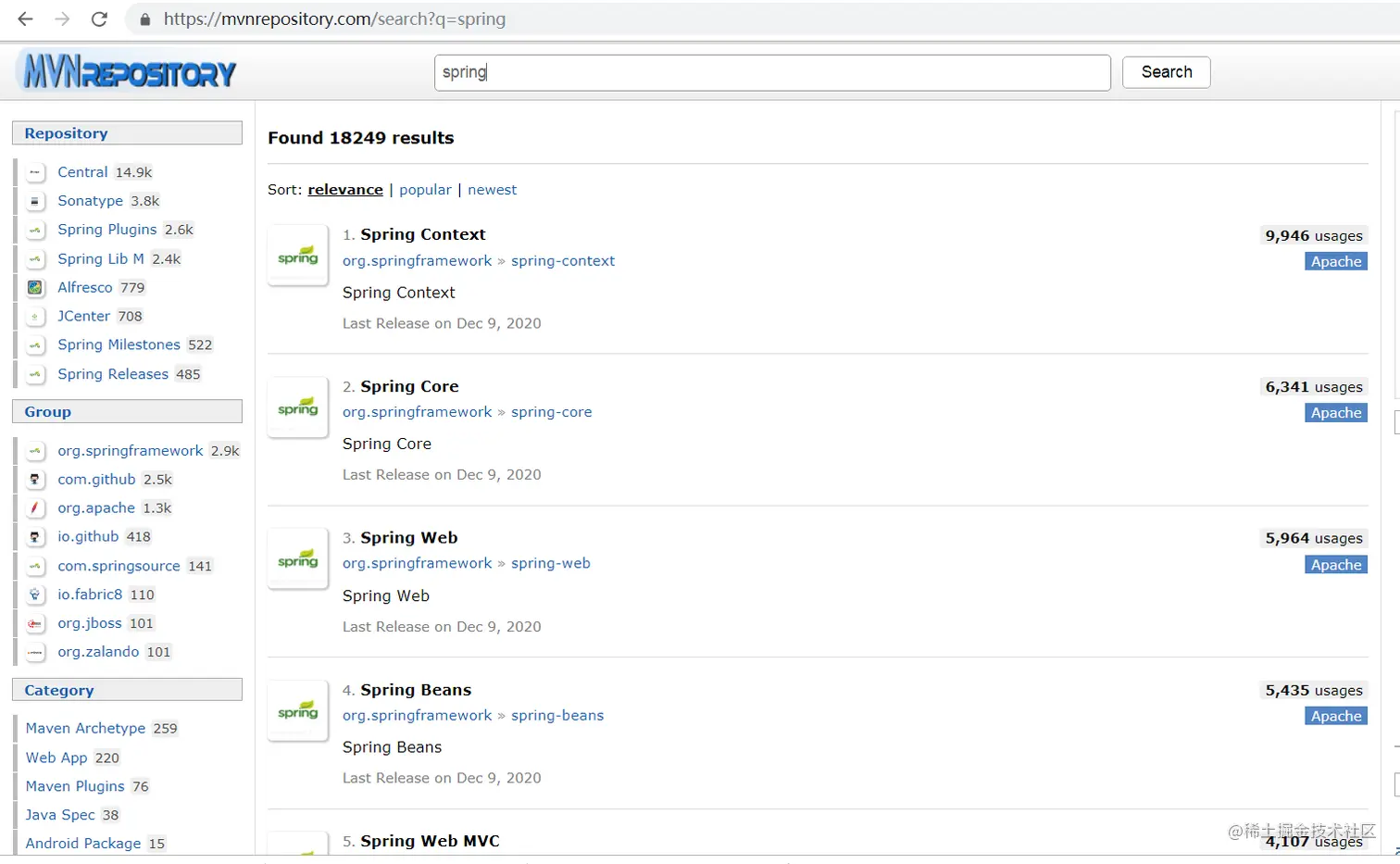Open the Spring Web result title
The image size is (1400, 864).
coord(408,538)
